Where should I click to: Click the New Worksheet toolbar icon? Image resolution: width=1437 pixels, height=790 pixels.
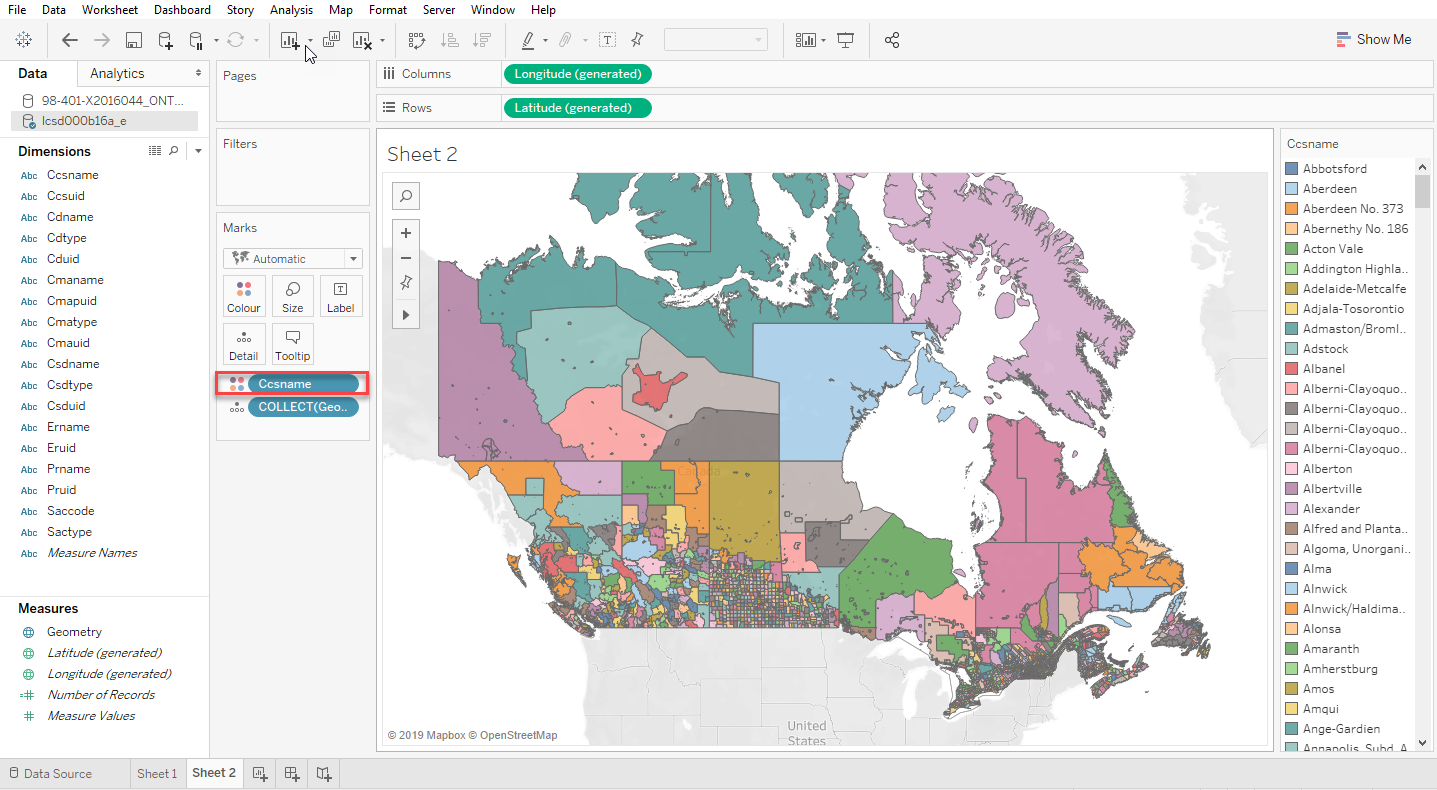coord(290,40)
